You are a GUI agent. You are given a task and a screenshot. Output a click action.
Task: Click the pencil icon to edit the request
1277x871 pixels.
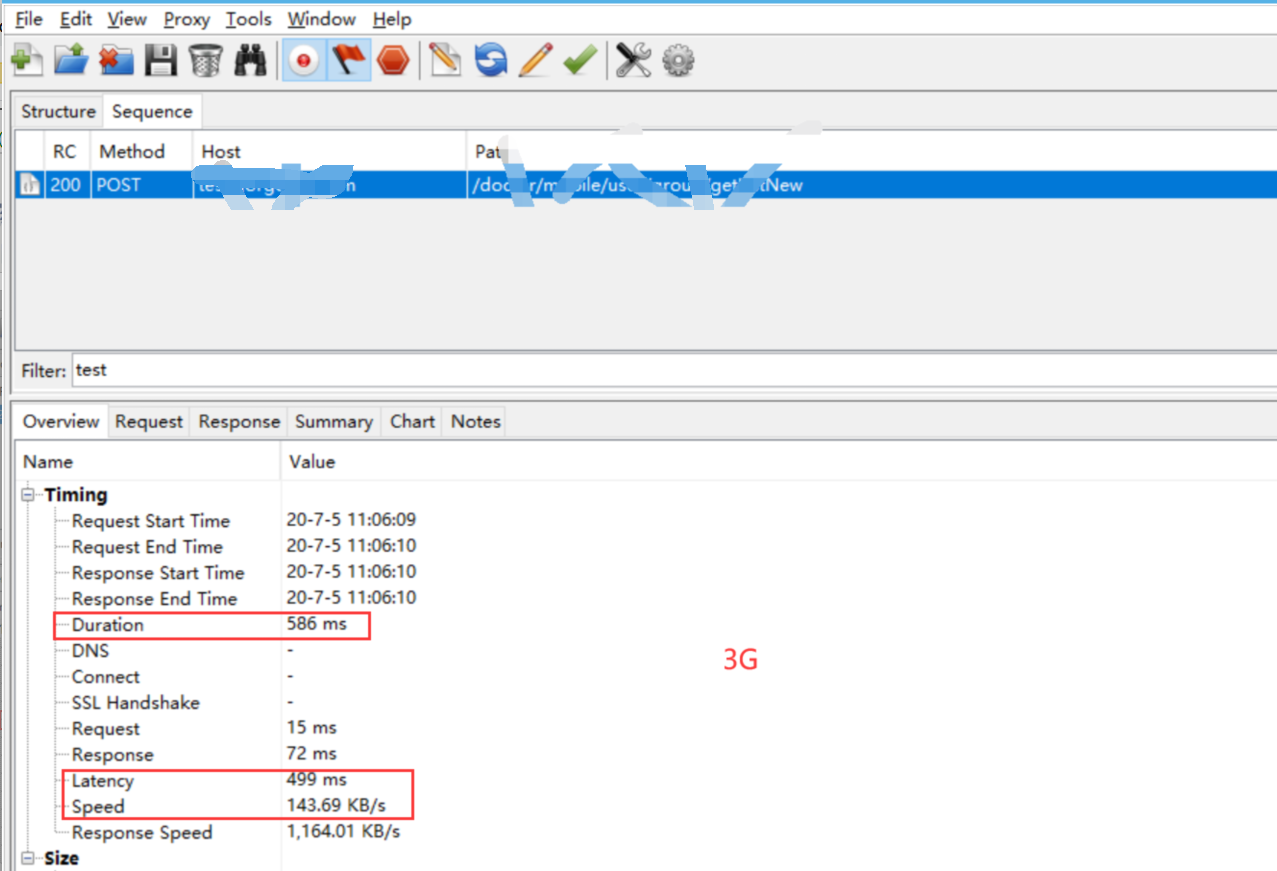tap(535, 62)
